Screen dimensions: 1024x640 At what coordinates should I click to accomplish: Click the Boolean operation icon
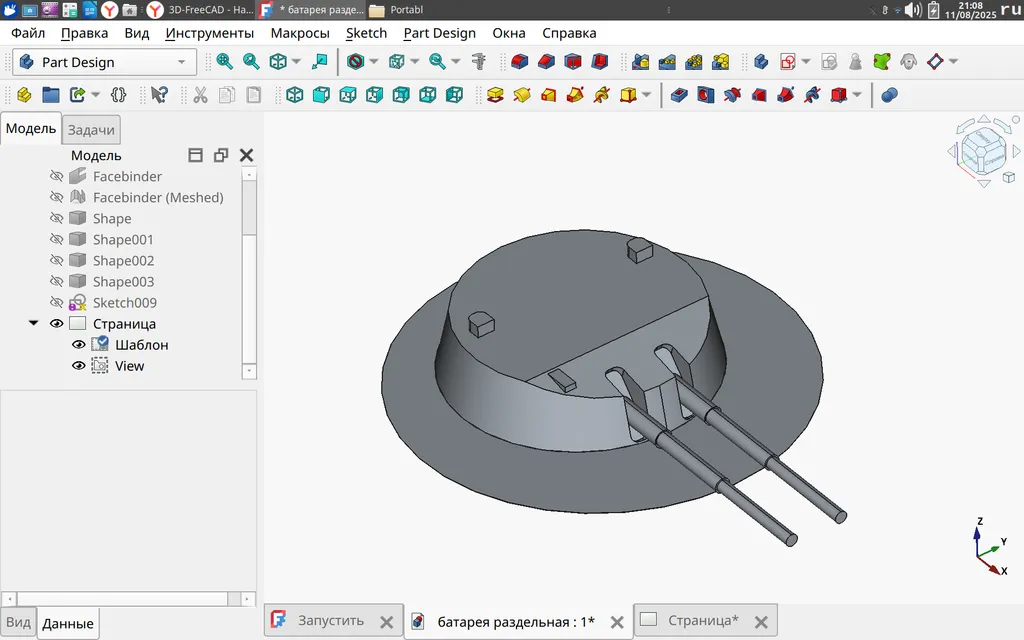click(889, 95)
